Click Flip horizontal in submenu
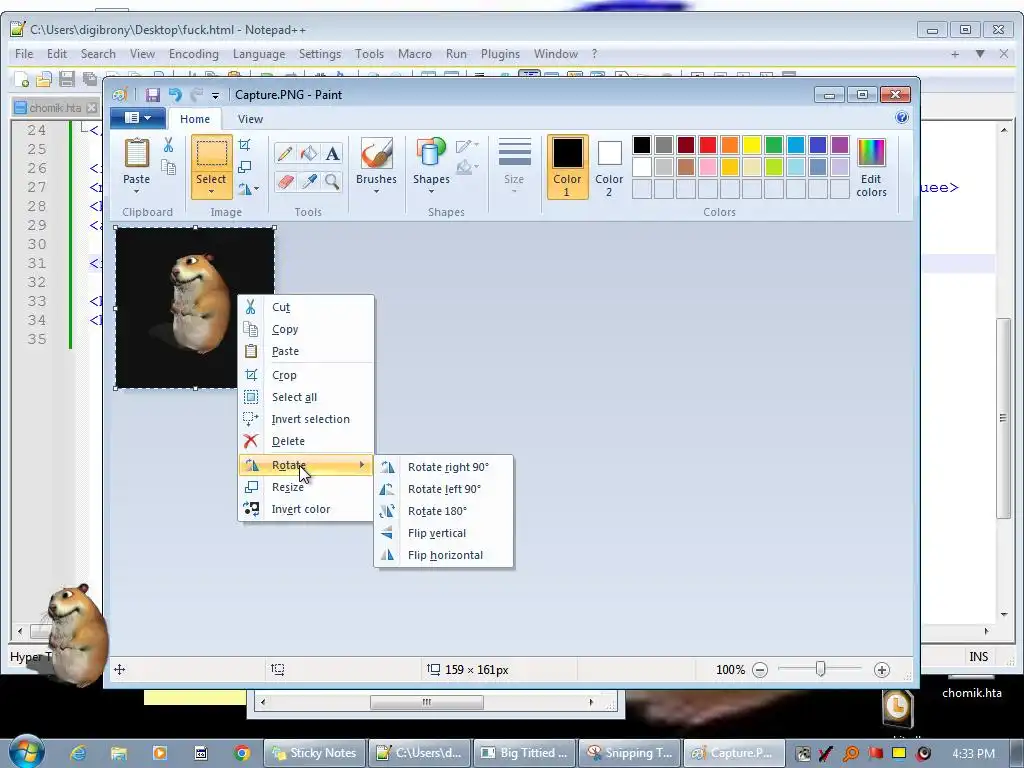The height and width of the screenshot is (768, 1024). pos(443,555)
